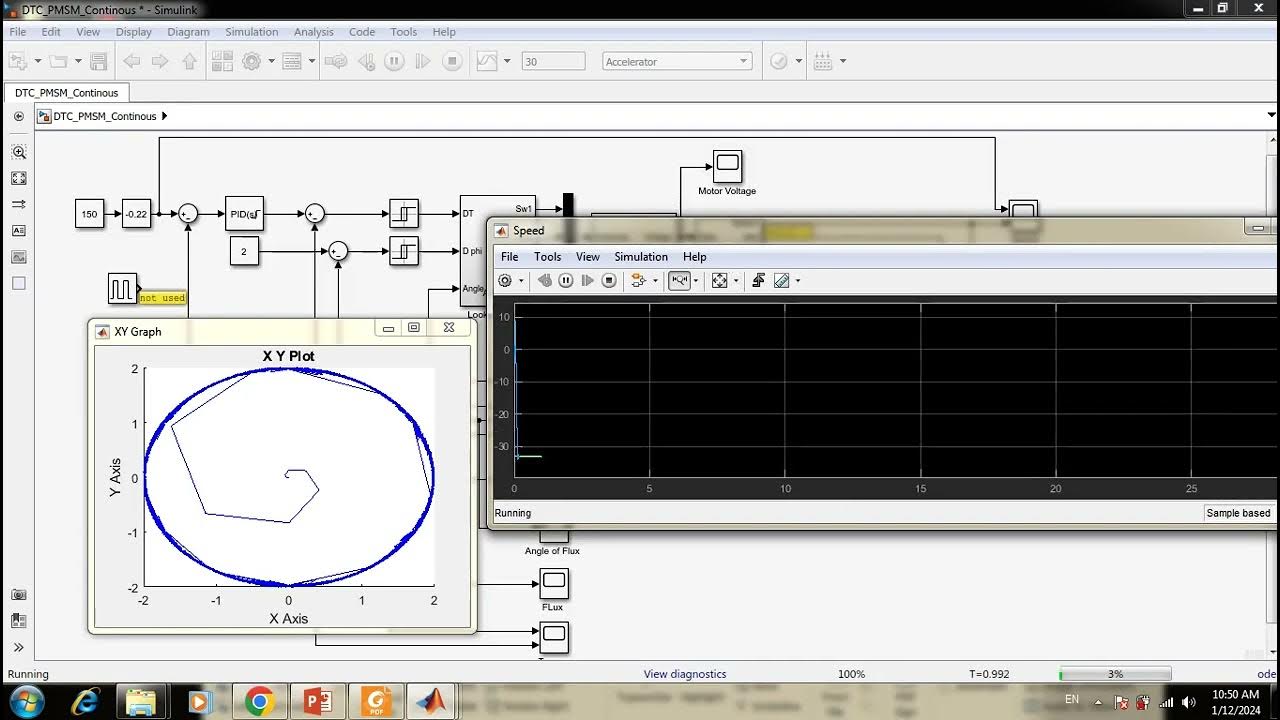Click Scale Axes Limits icon in Speed scope
The height and width of the screenshot is (720, 1280).
click(719, 281)
